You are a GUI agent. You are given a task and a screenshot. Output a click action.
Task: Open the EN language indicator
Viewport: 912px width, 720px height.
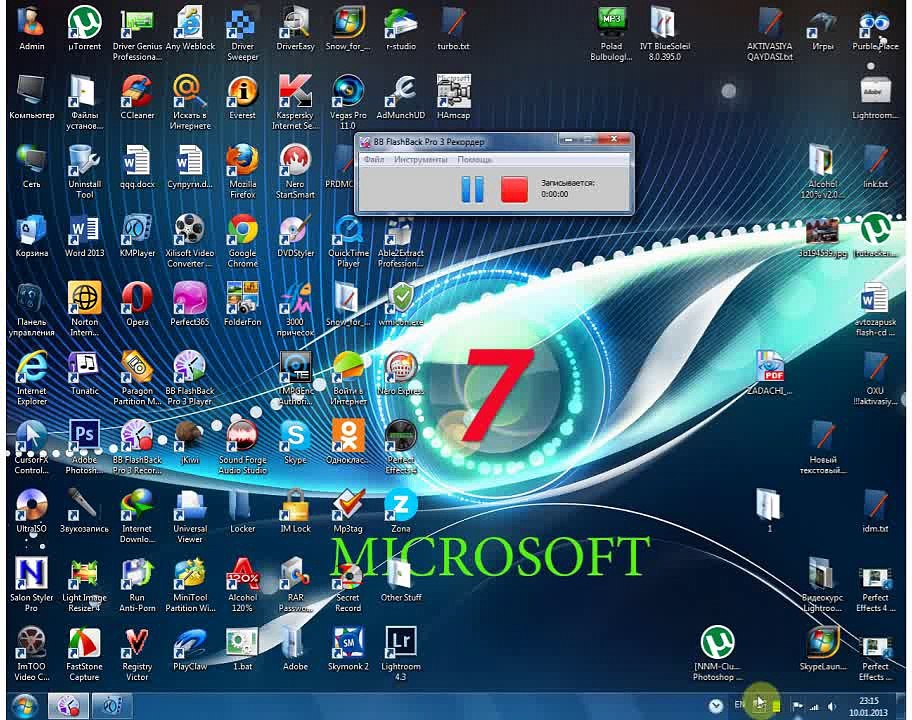(x=739, y=704)
